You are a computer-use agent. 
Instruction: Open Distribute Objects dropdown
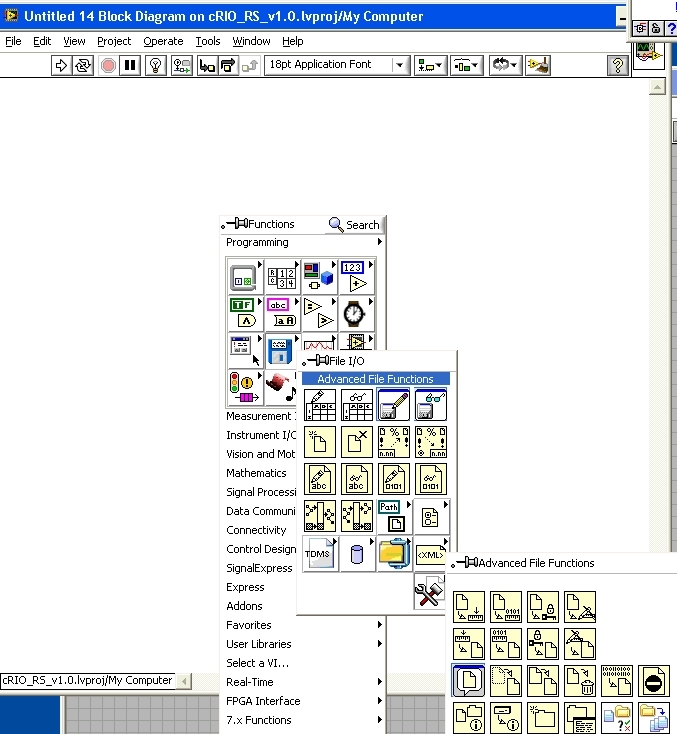pos(466,66)
